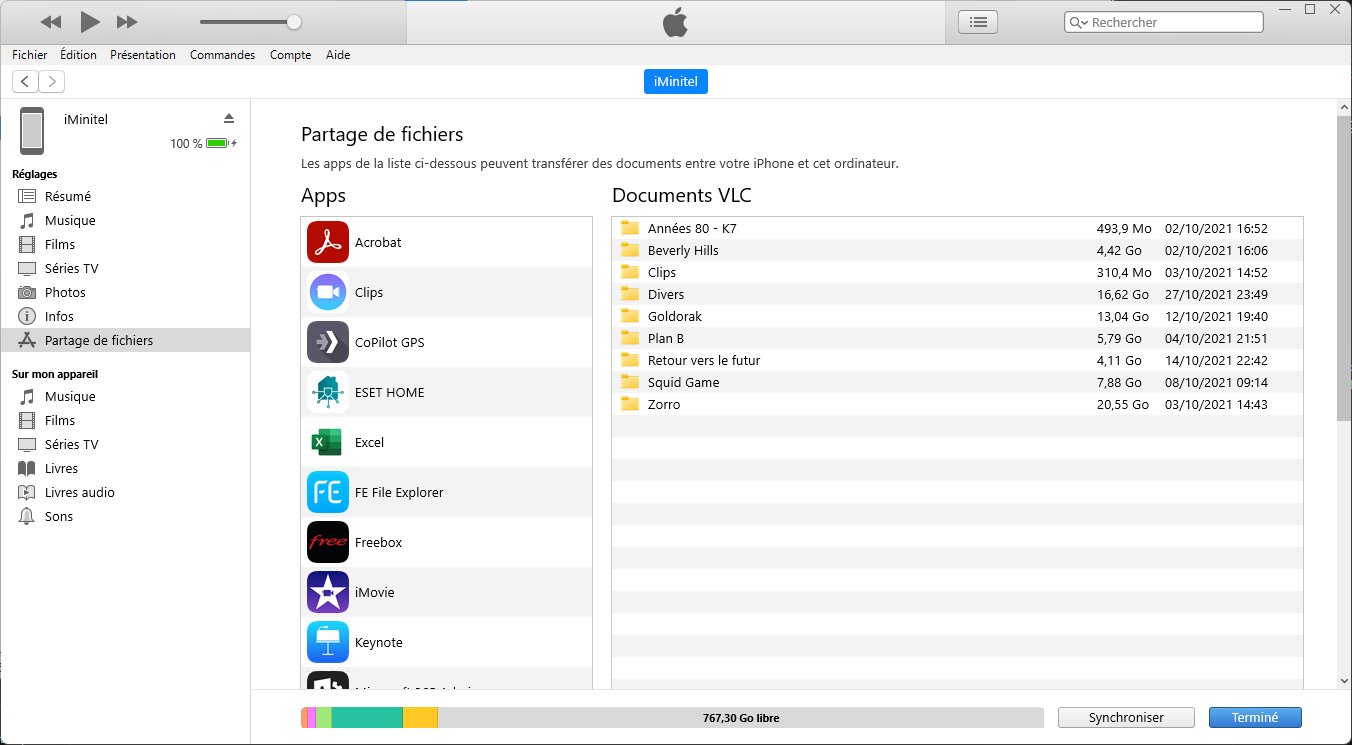Select the FE File Explorer app icon
Screen dimensions: 1352x745
tap(328, 492)
